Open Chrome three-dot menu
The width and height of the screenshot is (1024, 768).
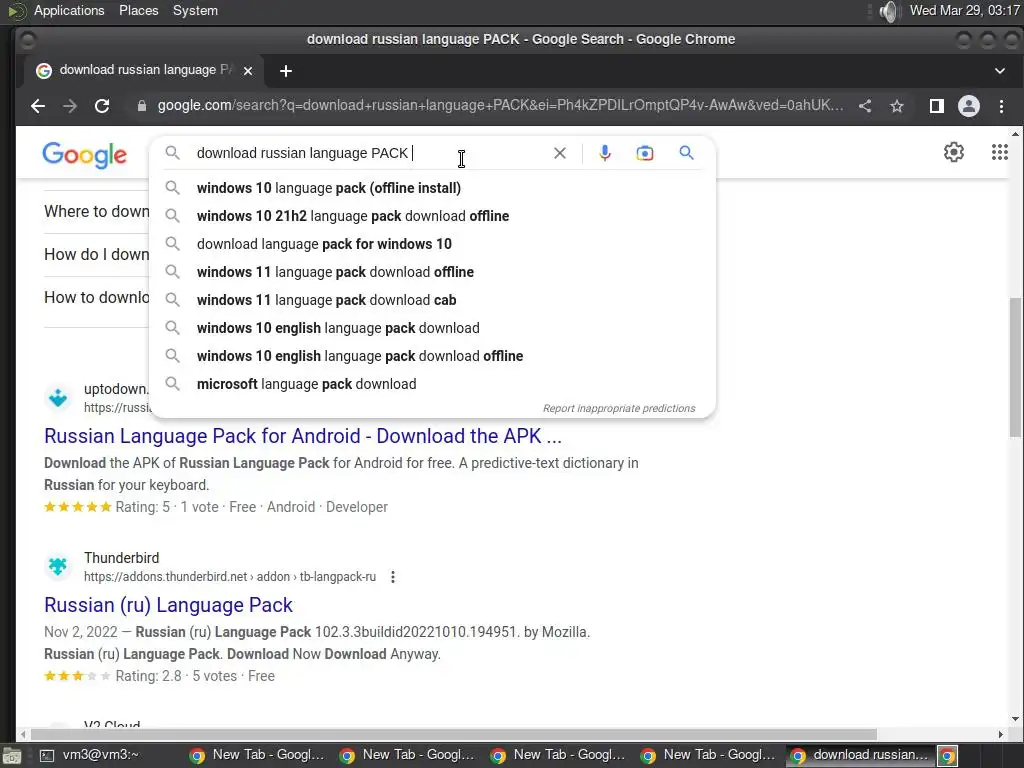(1001, 106)
